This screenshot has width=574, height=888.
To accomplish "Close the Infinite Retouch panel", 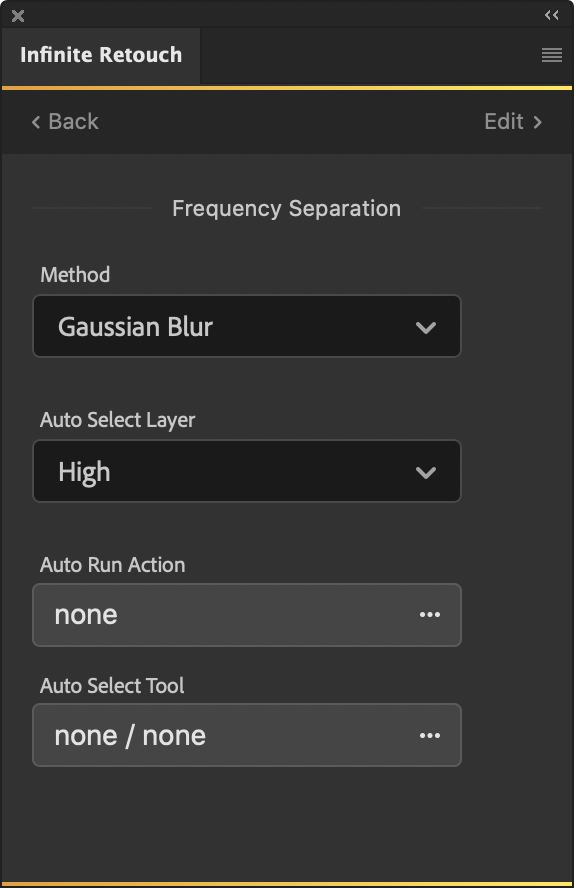I will pos(18,16).
